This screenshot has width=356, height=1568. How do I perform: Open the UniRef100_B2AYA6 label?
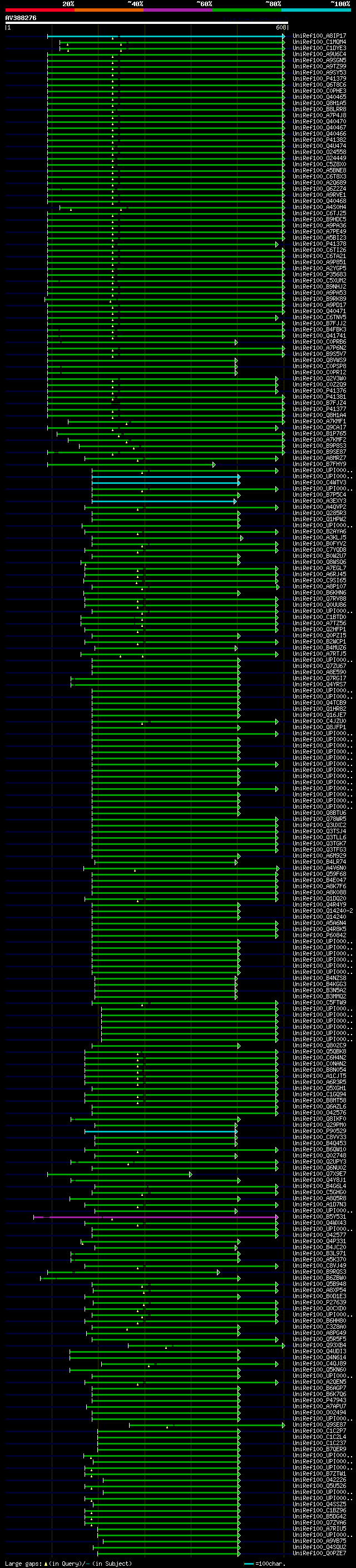[x=319, y=531]
